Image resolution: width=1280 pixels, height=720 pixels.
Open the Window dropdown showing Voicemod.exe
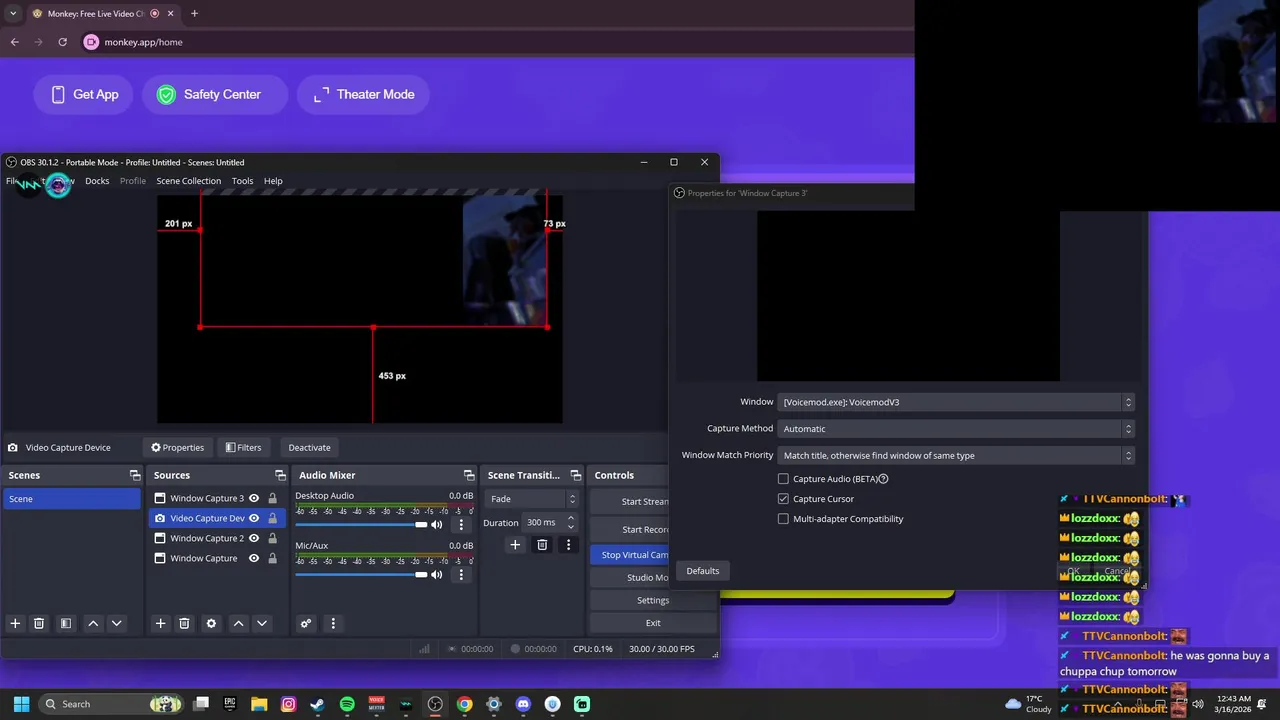pyautogui.click(x=956, y=402)
